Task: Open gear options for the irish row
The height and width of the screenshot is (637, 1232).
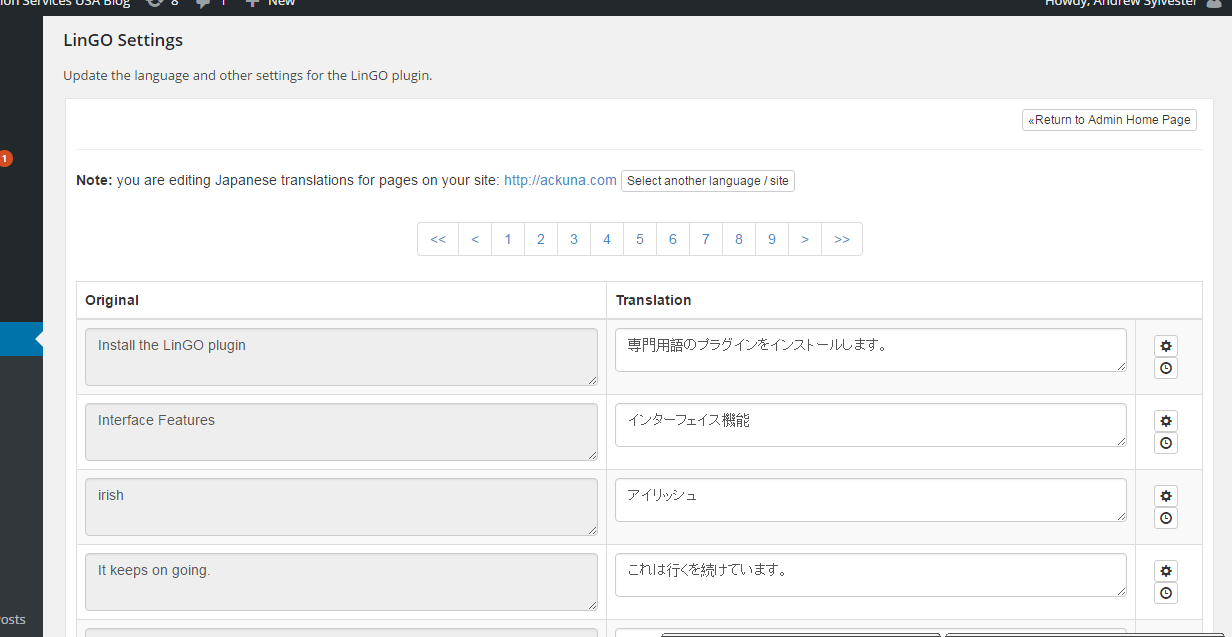Action: [1166, 495]
